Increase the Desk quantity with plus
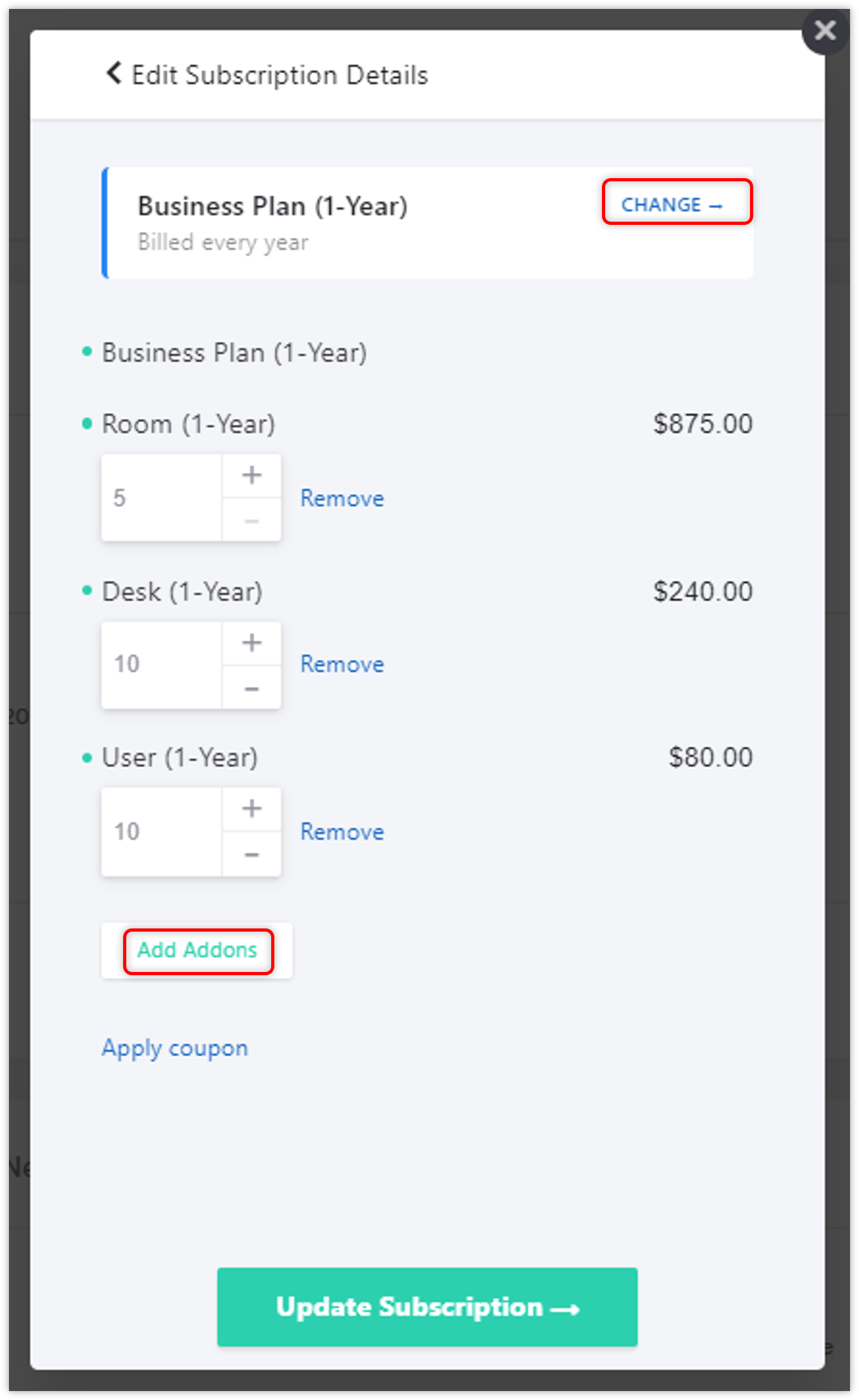Viewport: 859px width, 1400px height. pyautogui.click(x=251, y=641)
